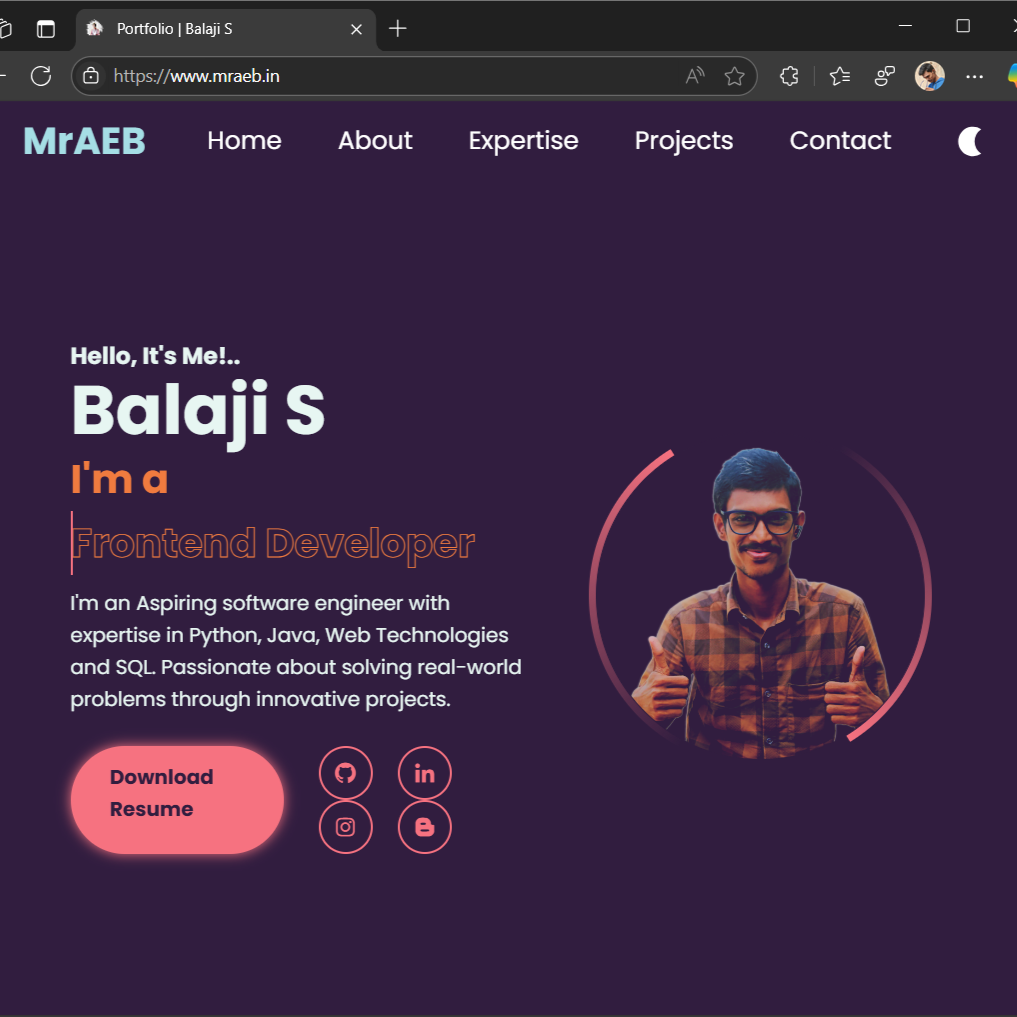Open the collaboration icon beside the Favorites icon
This screenshot has height=1017, width=1017.
885,76
